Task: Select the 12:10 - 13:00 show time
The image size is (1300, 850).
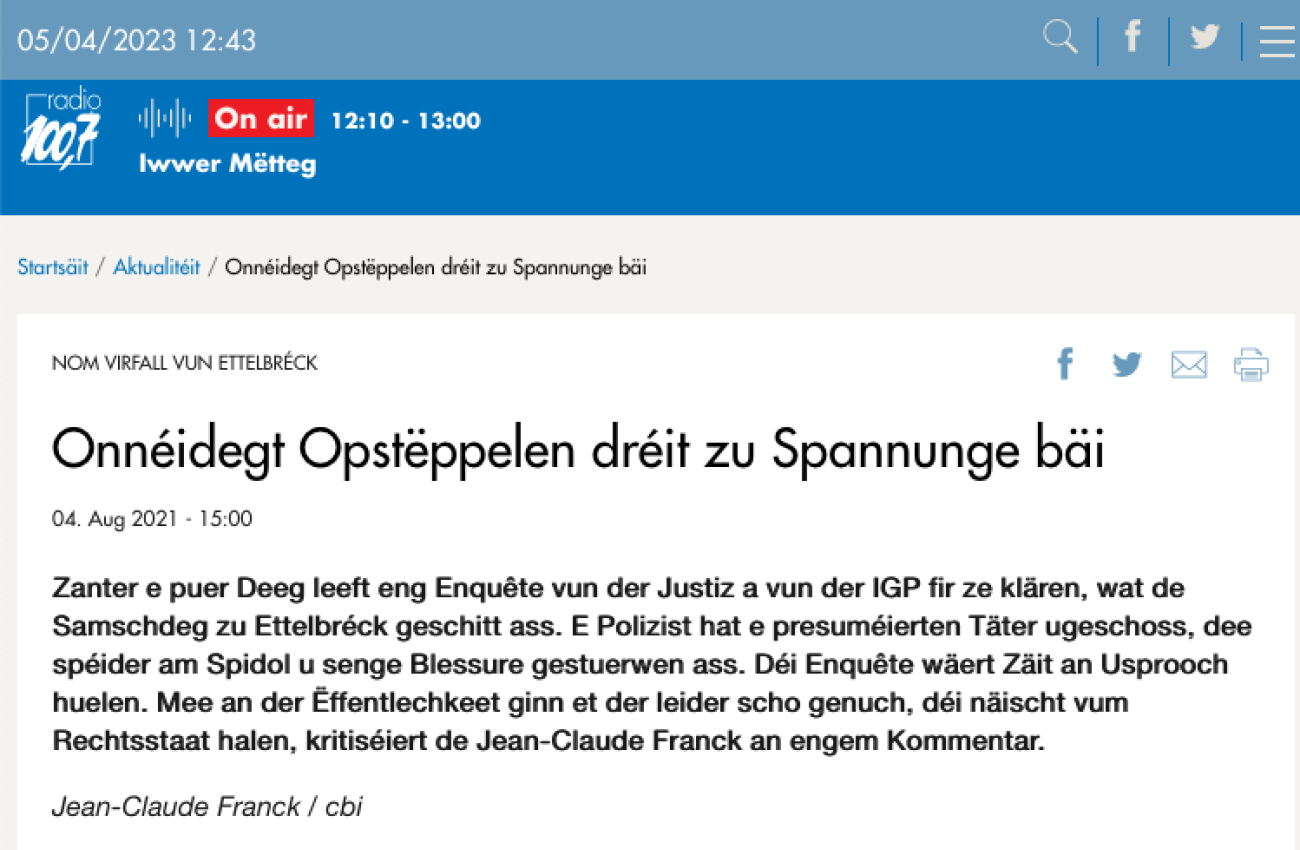Action: [x=405, y=120]
